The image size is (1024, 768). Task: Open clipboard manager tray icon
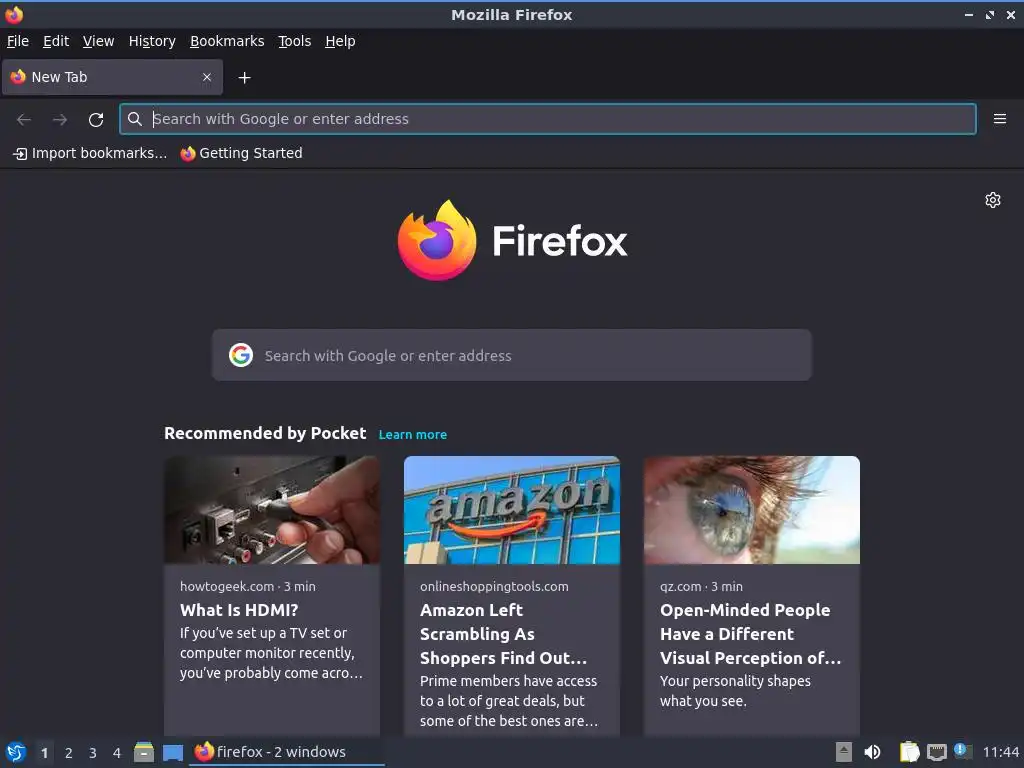(909, 752)
